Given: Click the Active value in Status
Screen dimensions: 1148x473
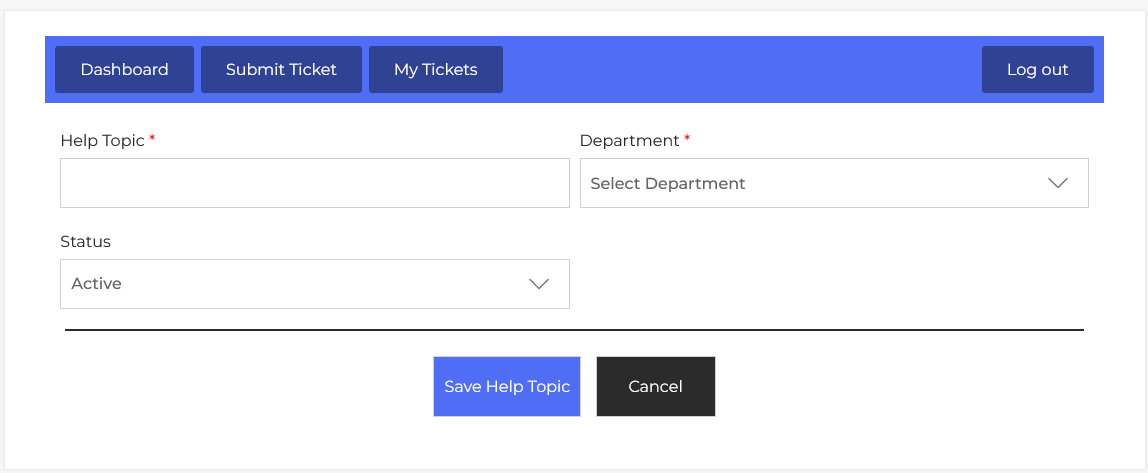Looking at the screenshot, I should click(x=96, y=284).
